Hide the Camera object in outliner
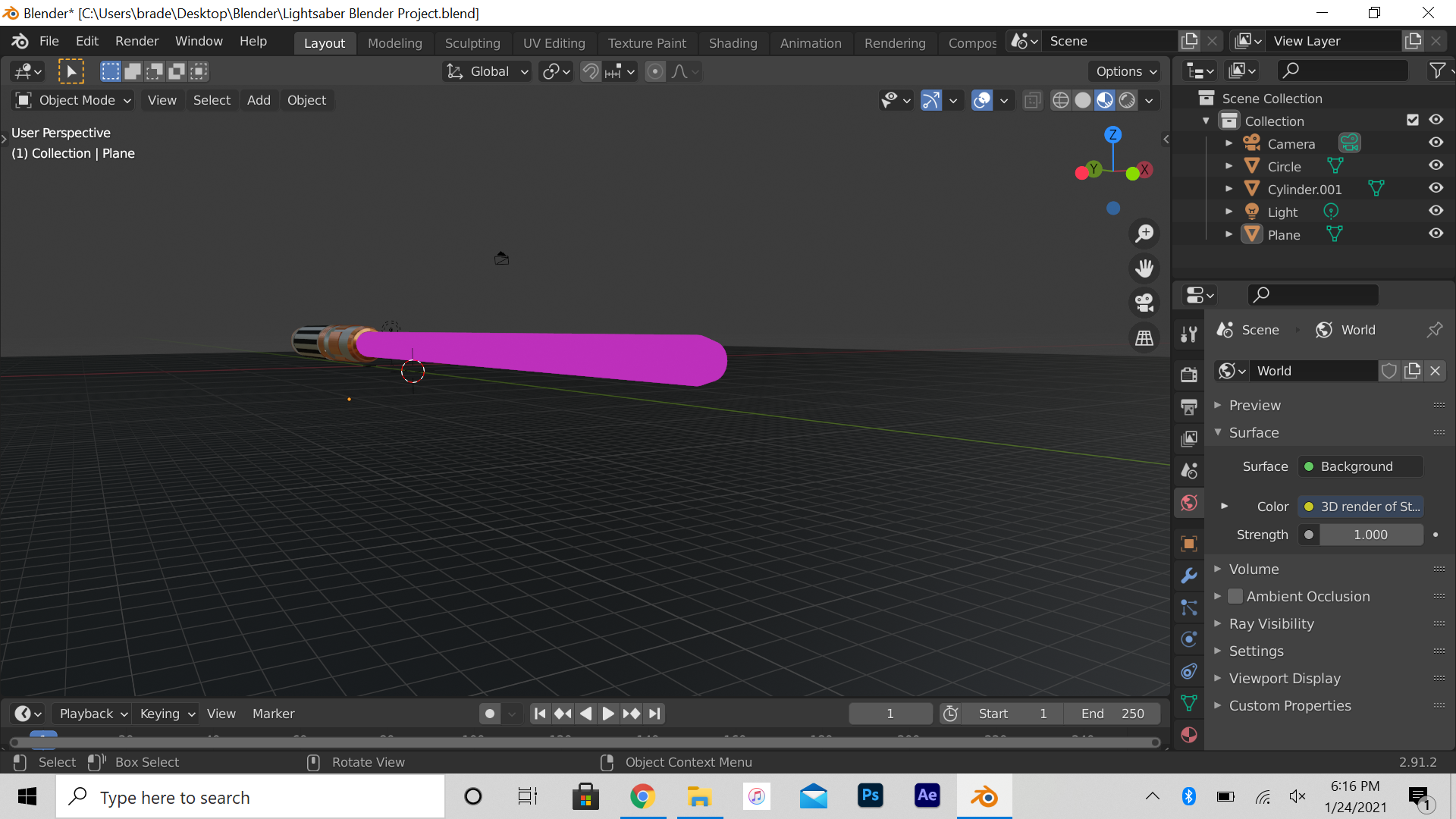This screenshot has width=1456, height=819. (x=1436, y=143)
